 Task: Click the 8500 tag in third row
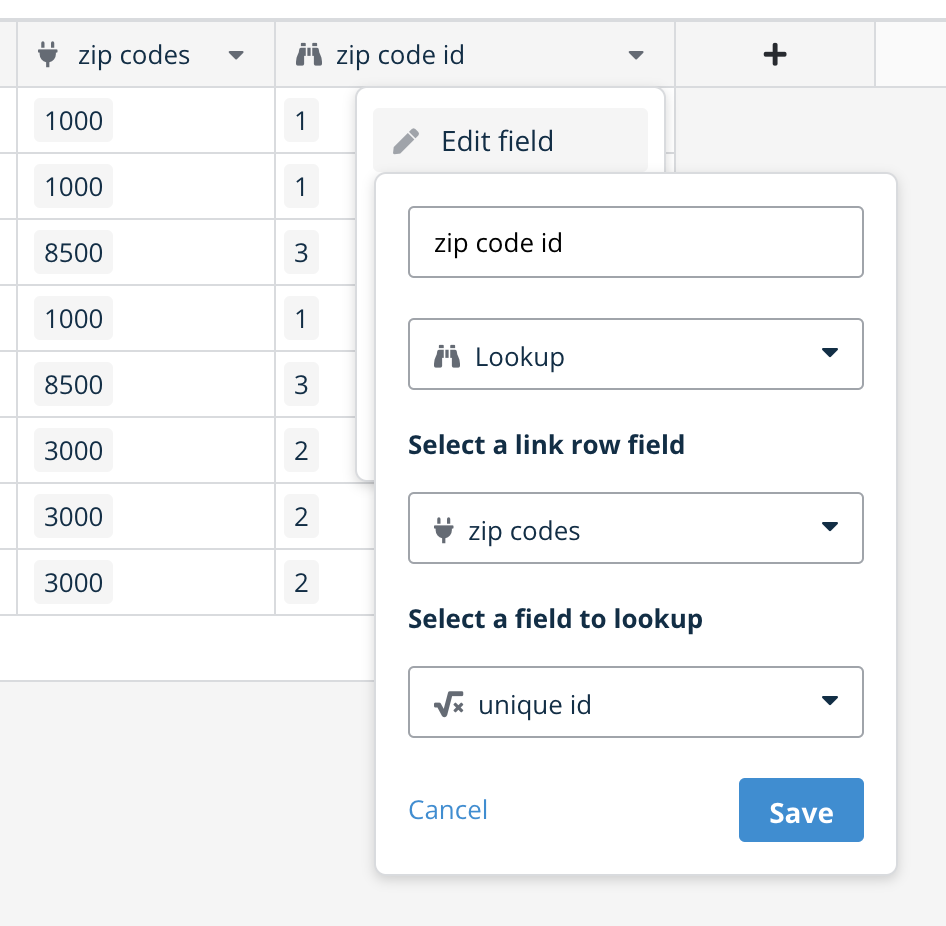click(74, 252)
